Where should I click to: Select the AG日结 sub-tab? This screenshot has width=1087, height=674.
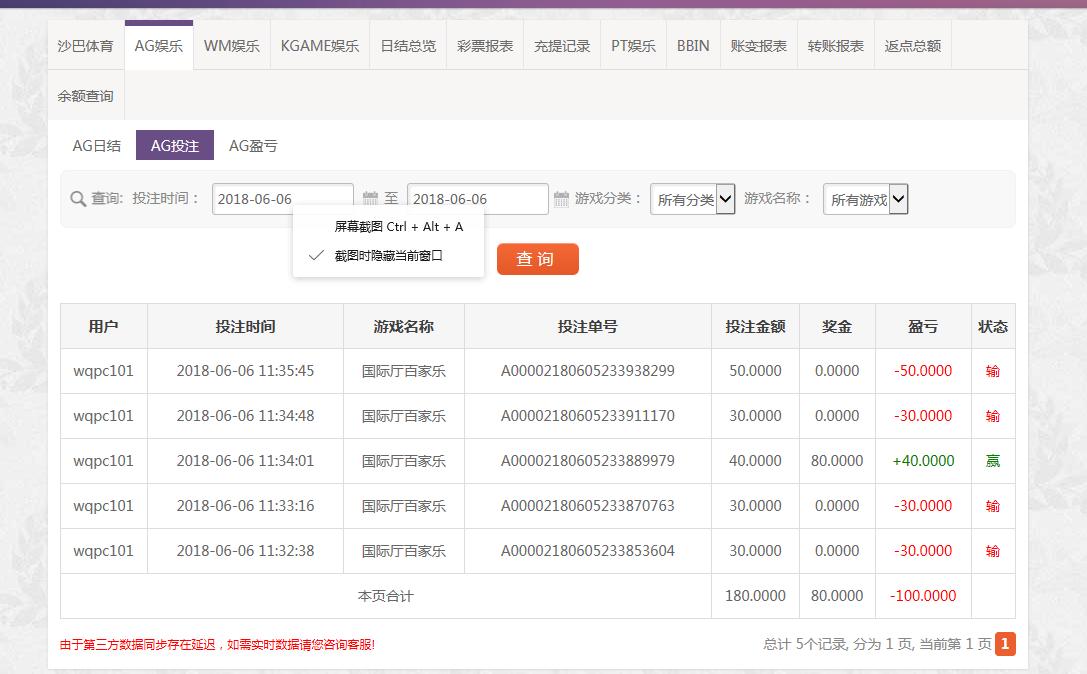click(x=96, y=146)
